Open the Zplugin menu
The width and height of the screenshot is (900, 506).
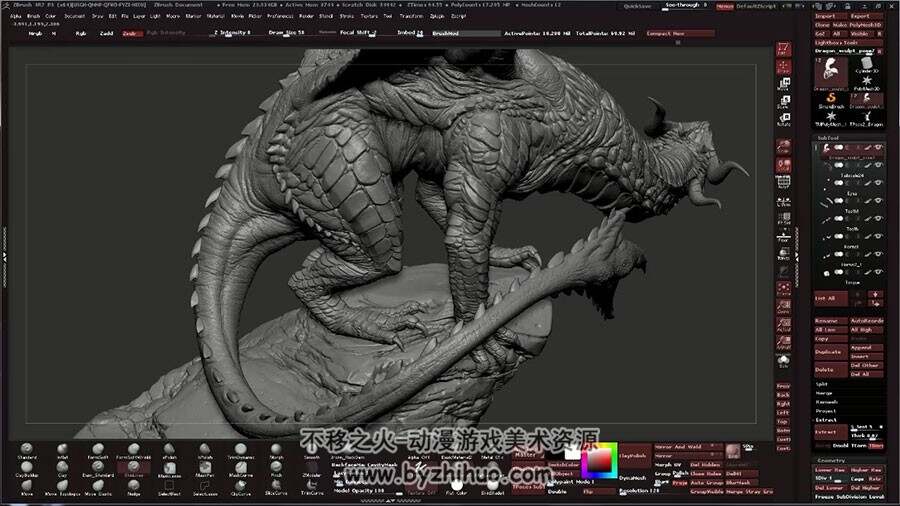[436, 16]
